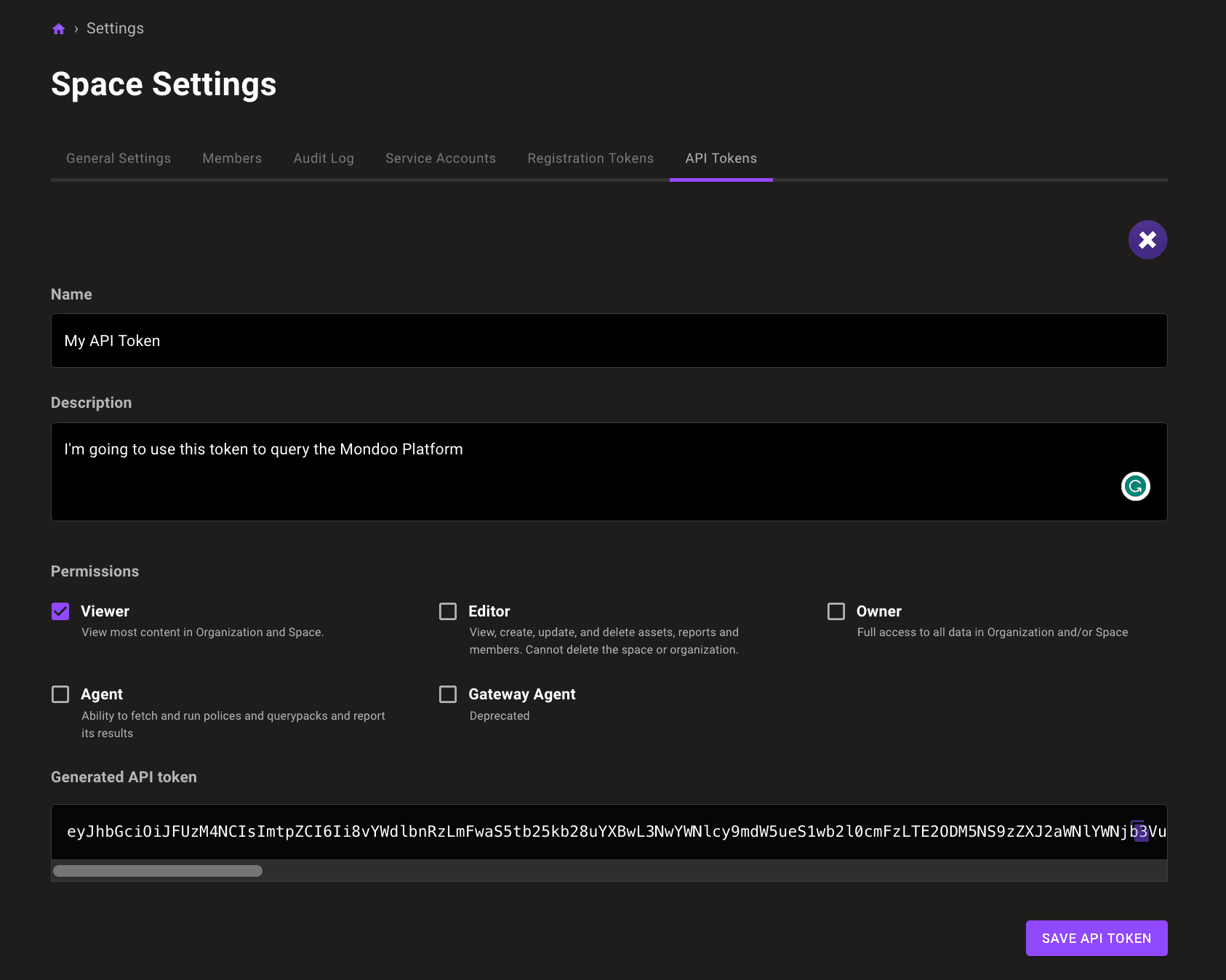
Task: Open the Service Accounts tab
Action: point(441,158)
